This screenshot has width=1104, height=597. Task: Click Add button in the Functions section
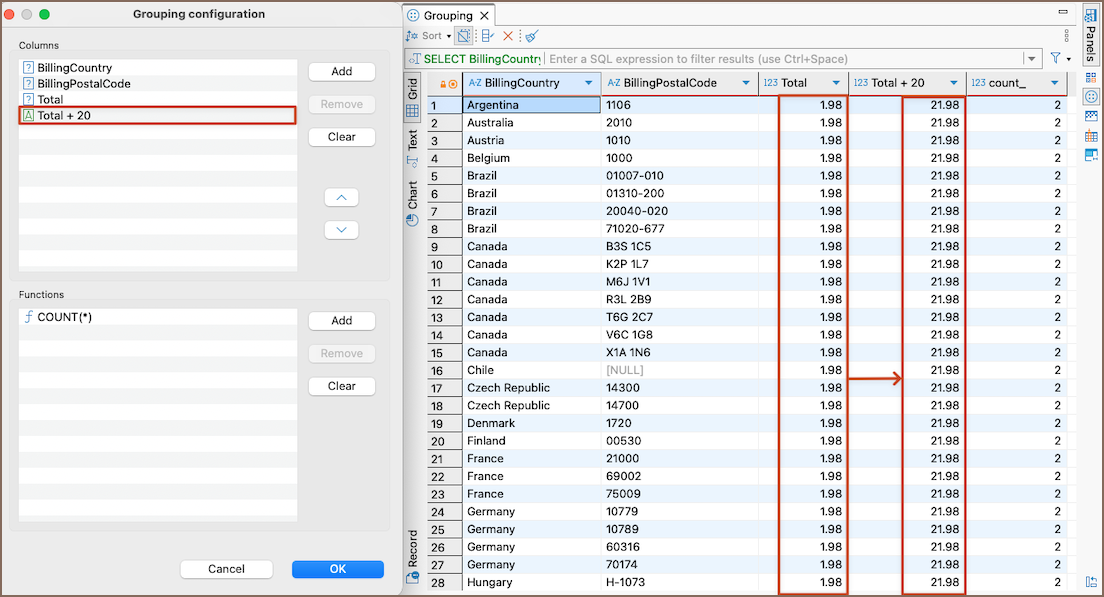click(341, 321)
